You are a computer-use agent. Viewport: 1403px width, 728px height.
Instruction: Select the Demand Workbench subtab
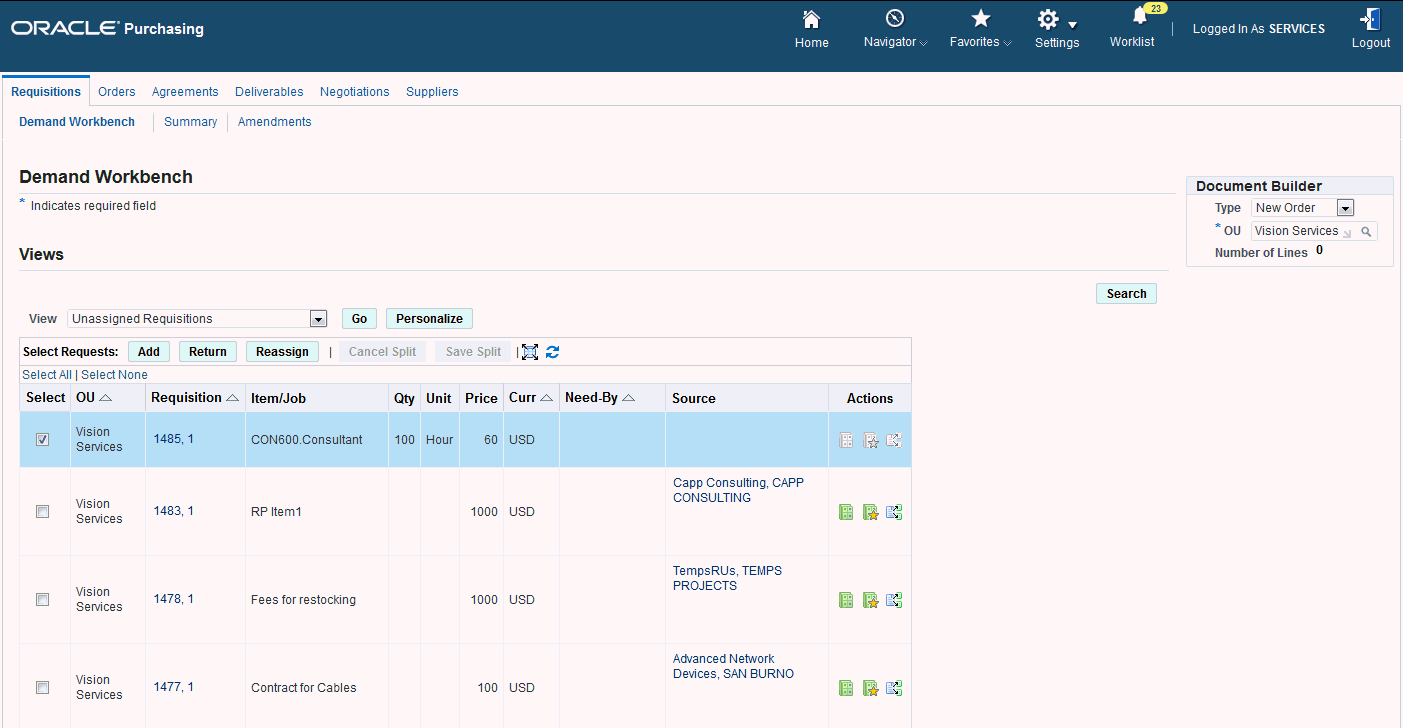77,122
